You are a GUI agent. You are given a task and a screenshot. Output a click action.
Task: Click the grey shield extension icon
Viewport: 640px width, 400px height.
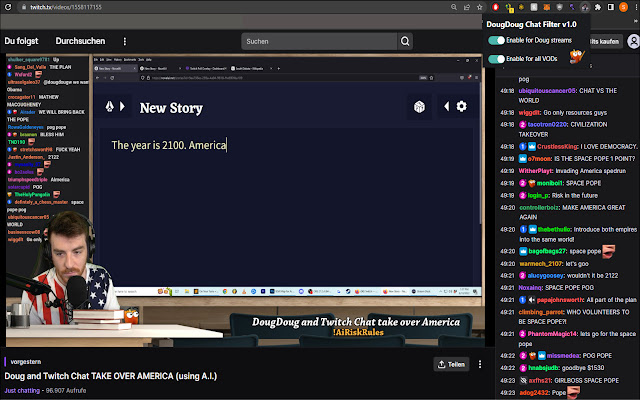[x=559, y=7]
